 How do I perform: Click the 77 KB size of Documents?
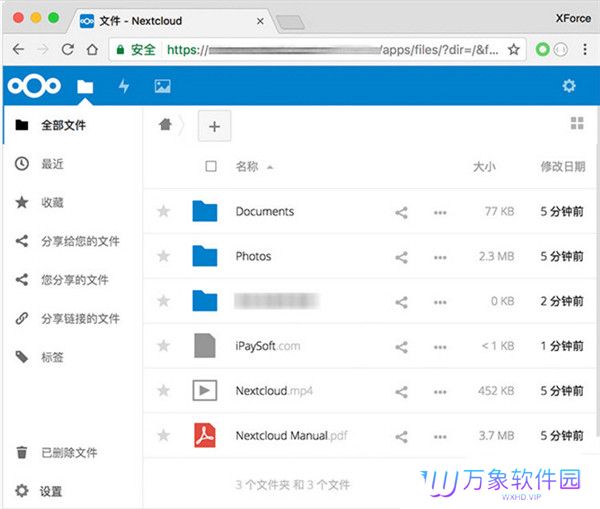point(499,211)
